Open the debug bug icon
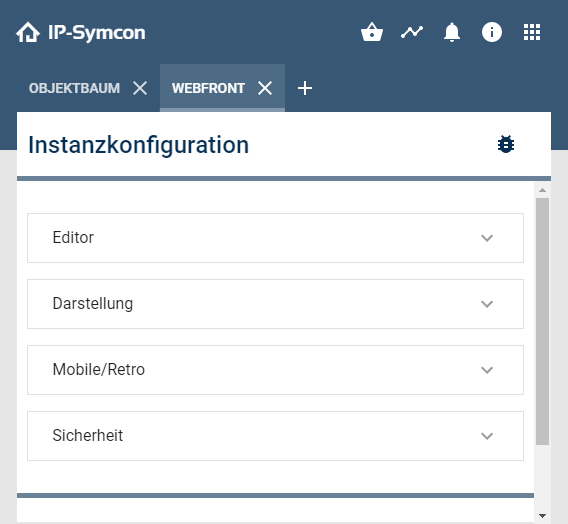Screen dimensions: 568x524 coord(506,144)
